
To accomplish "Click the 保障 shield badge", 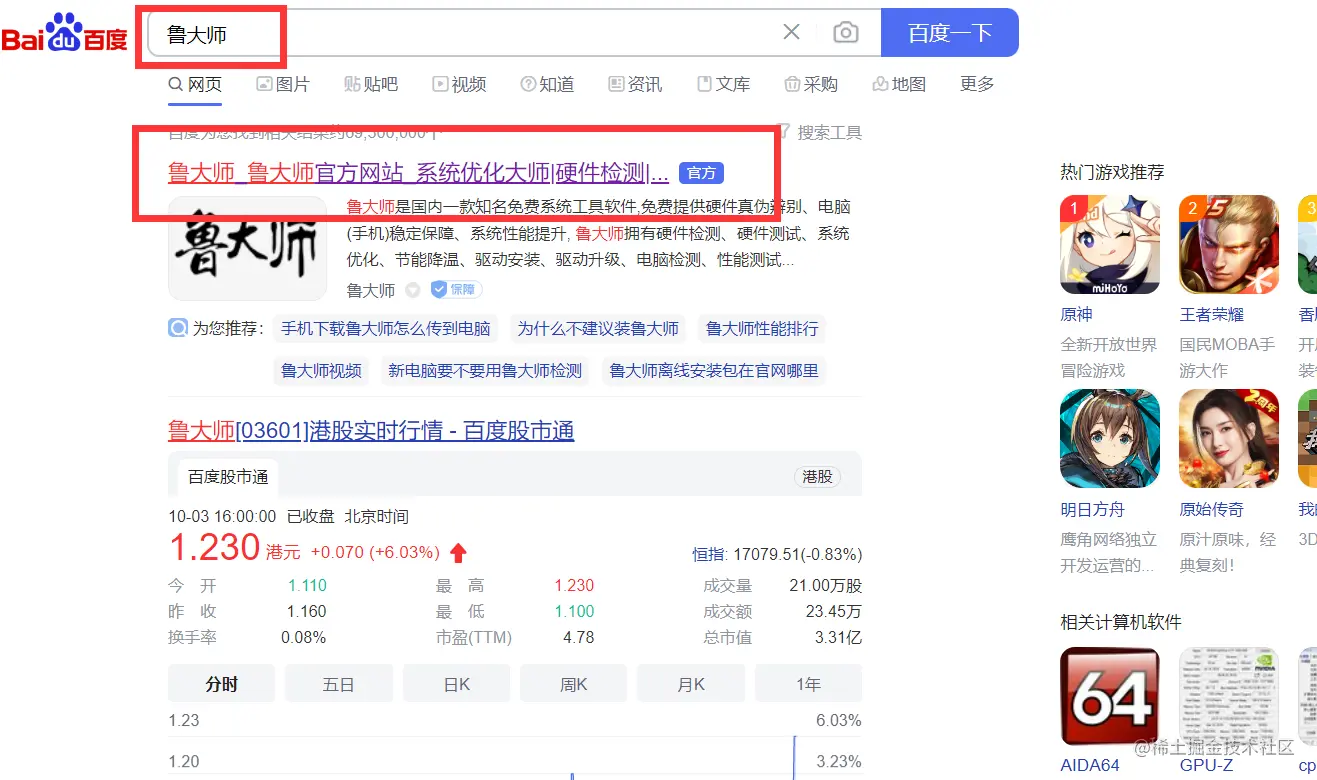I will [456, 290].
